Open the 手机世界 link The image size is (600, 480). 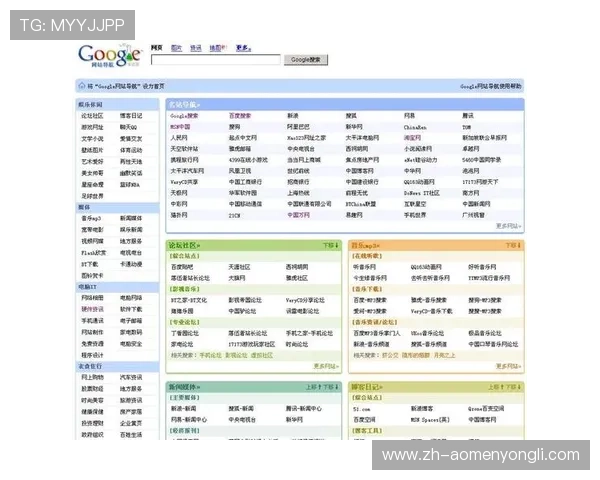(x=415, y=215)
